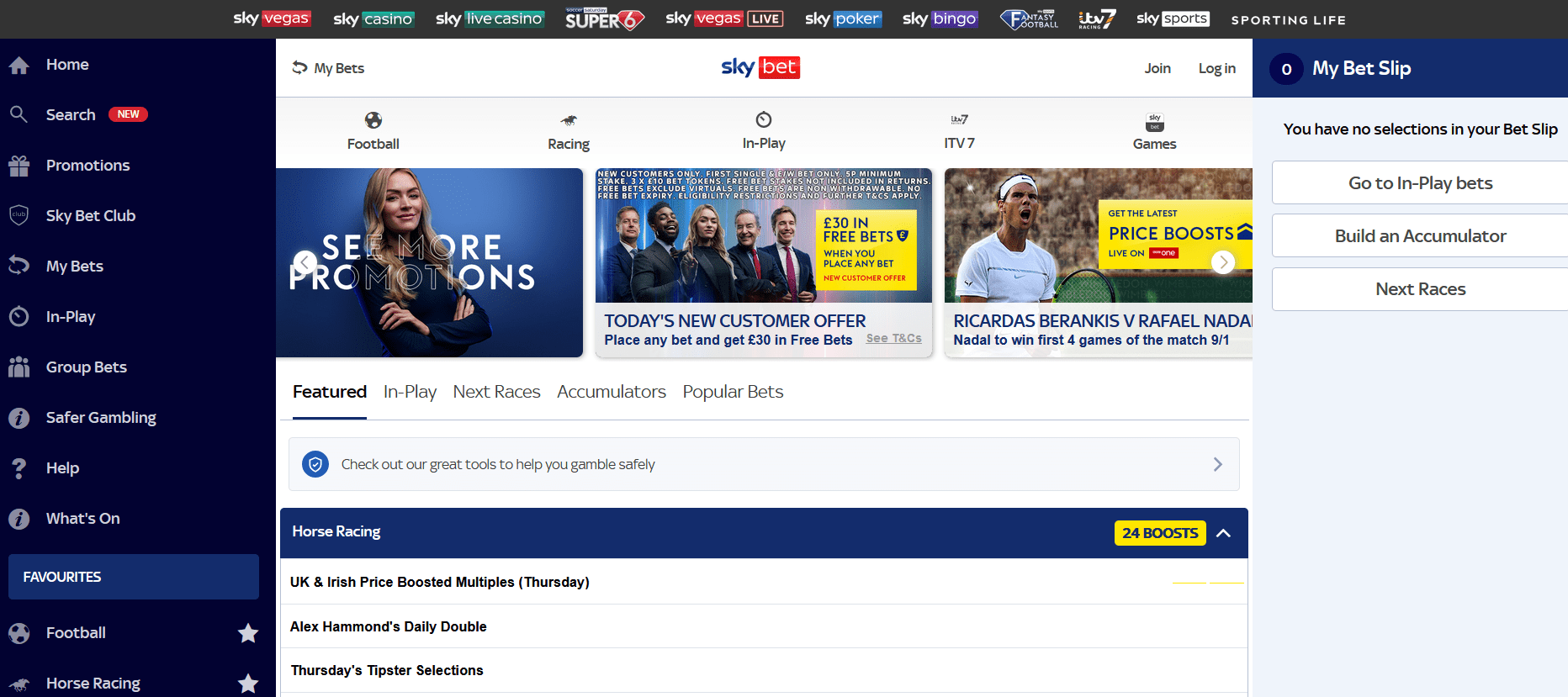Screen dimensions: 1568x697
Task: Click the Home house icon in sidebar
Action: tap(19, 65)
